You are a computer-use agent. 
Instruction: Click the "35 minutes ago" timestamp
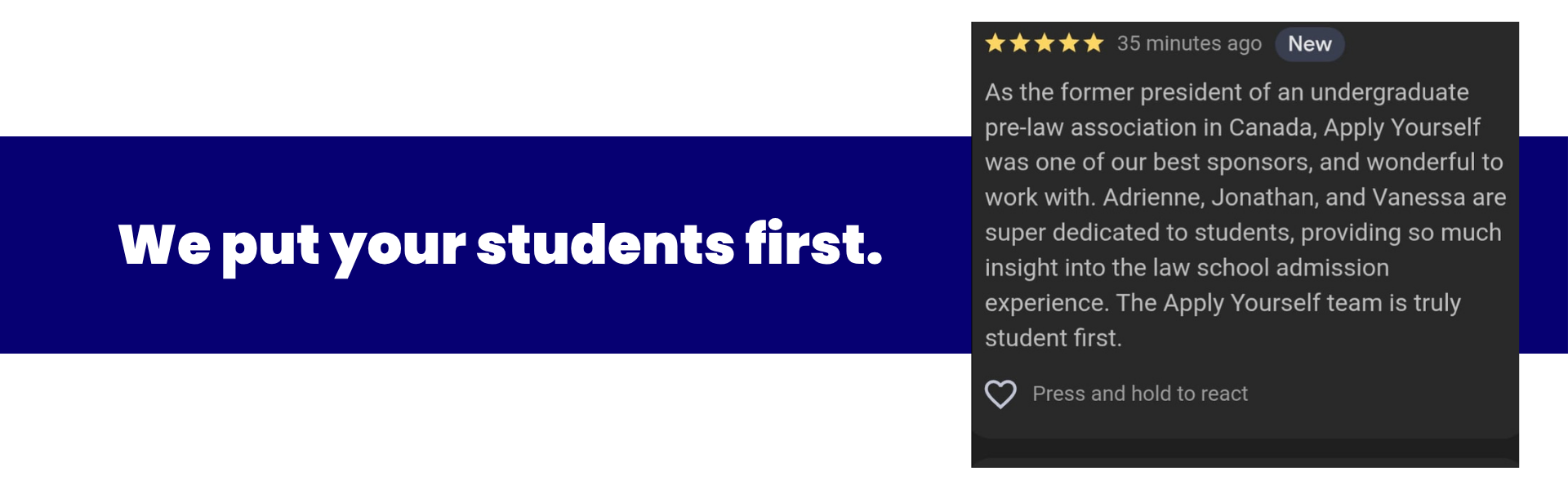1189,43
